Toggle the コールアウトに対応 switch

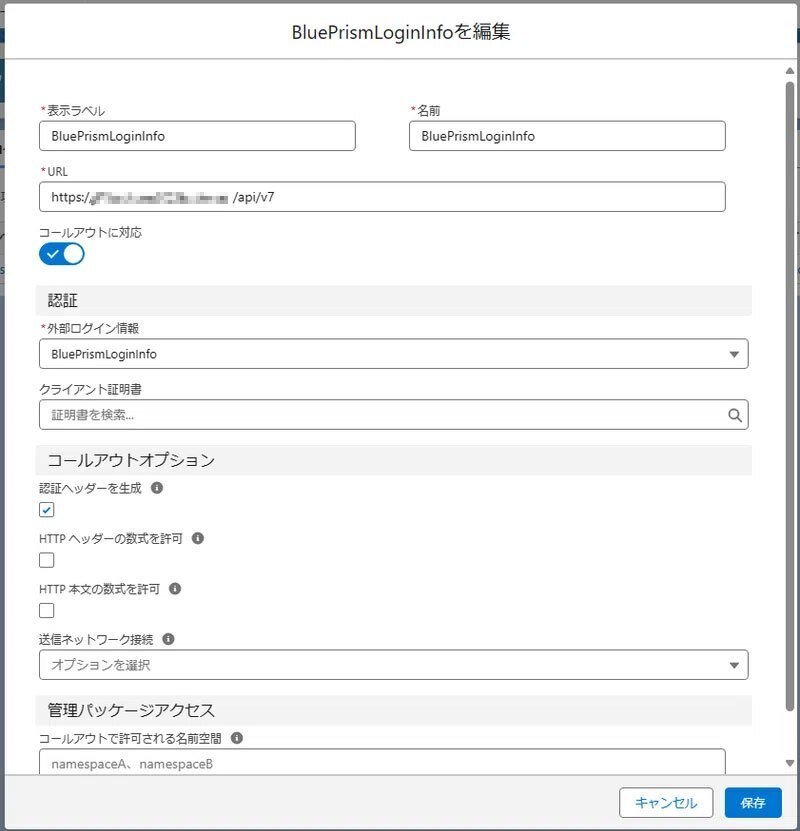[61, 254]
